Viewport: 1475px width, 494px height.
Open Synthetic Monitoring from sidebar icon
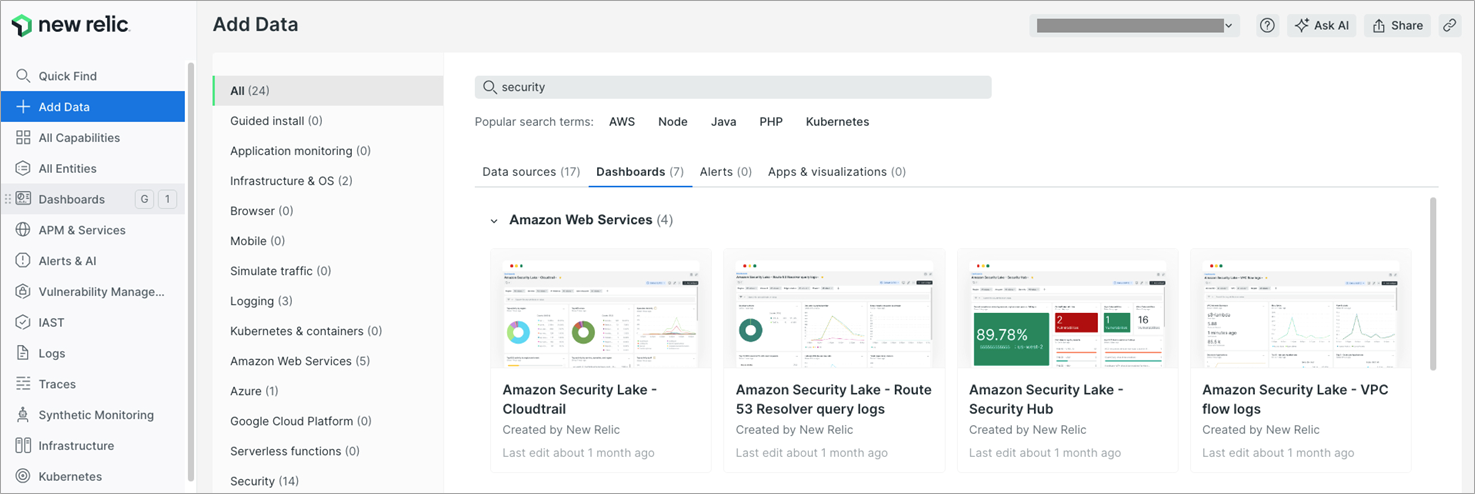click(23, 415)
